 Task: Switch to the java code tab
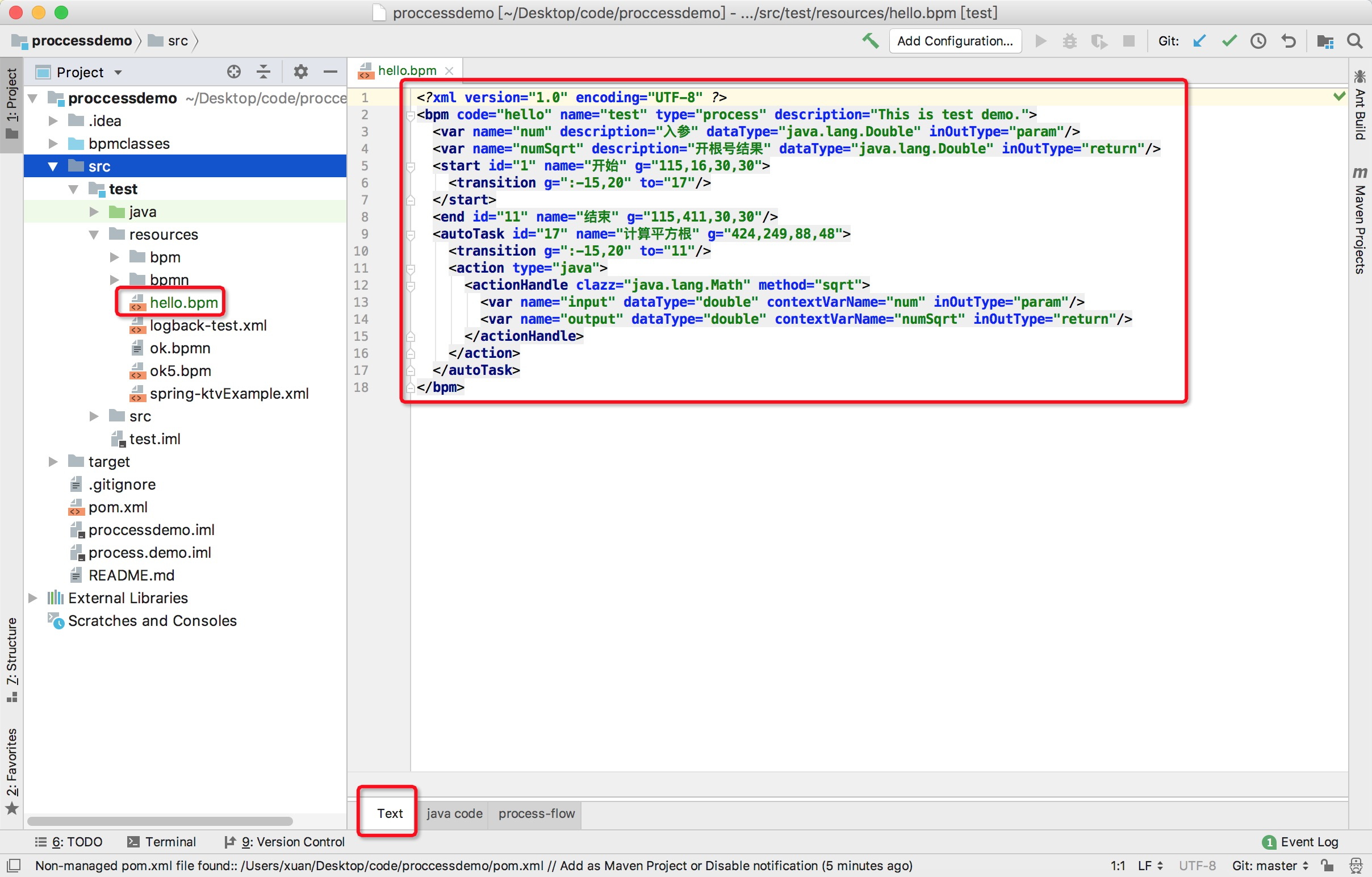pos(454,813)
